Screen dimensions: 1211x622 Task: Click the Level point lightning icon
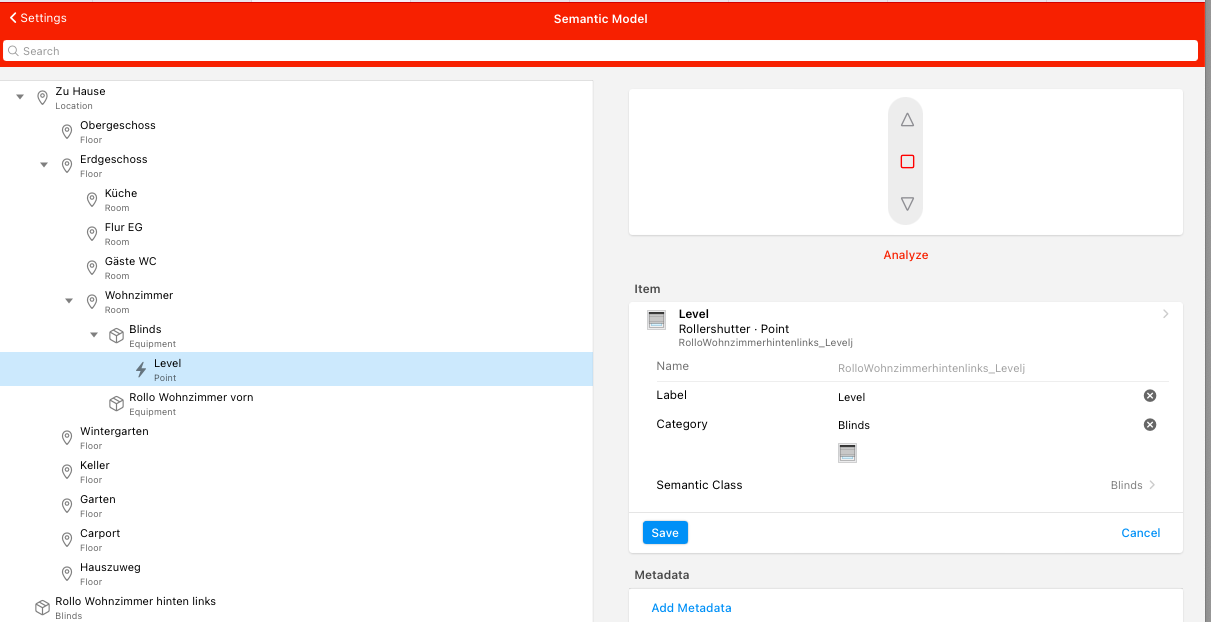pos(141,370)
